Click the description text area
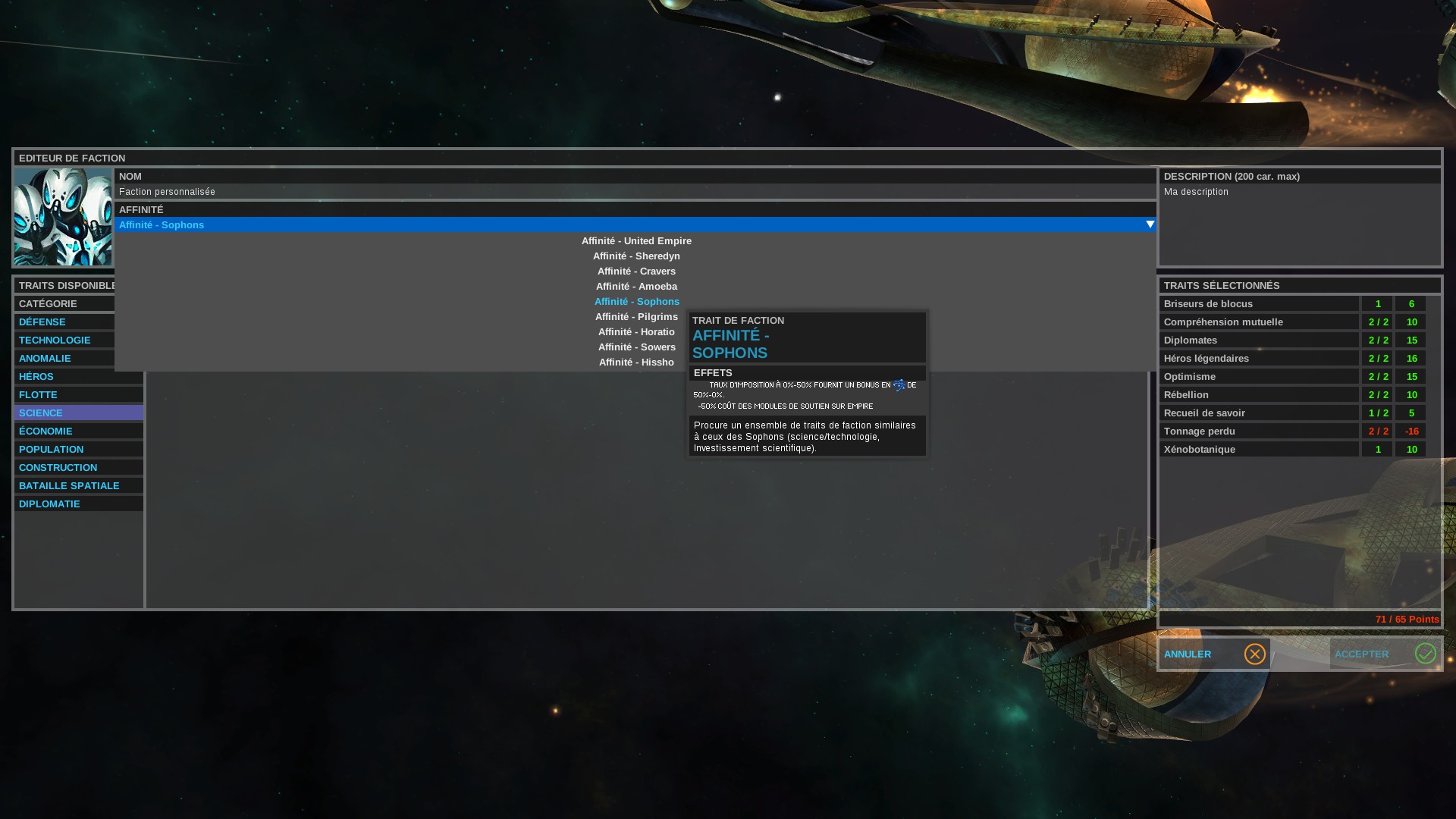Viewport: 1456px width, 819px height. 1299,224
